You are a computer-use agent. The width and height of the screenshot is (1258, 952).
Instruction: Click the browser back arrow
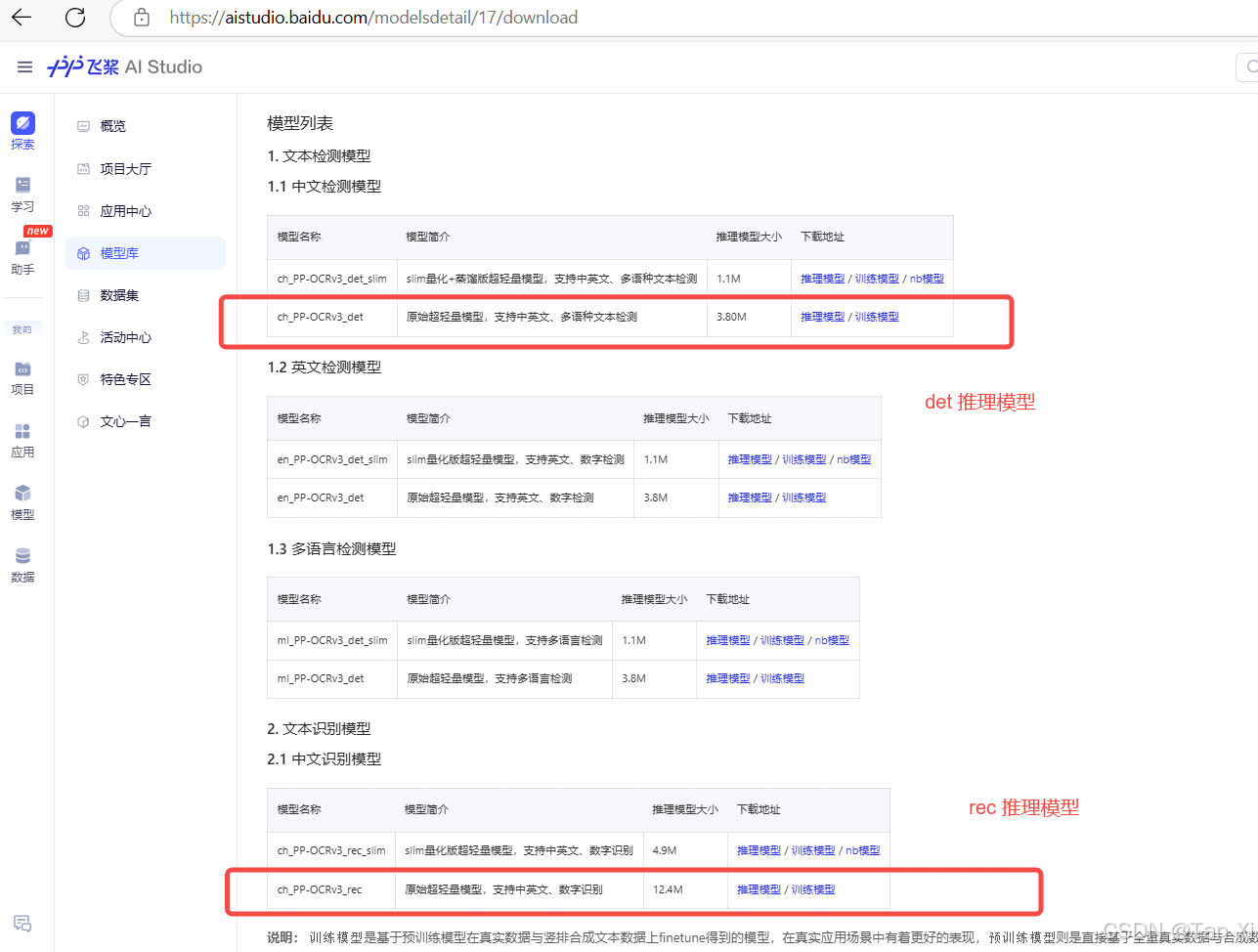(x=22, y=17)
